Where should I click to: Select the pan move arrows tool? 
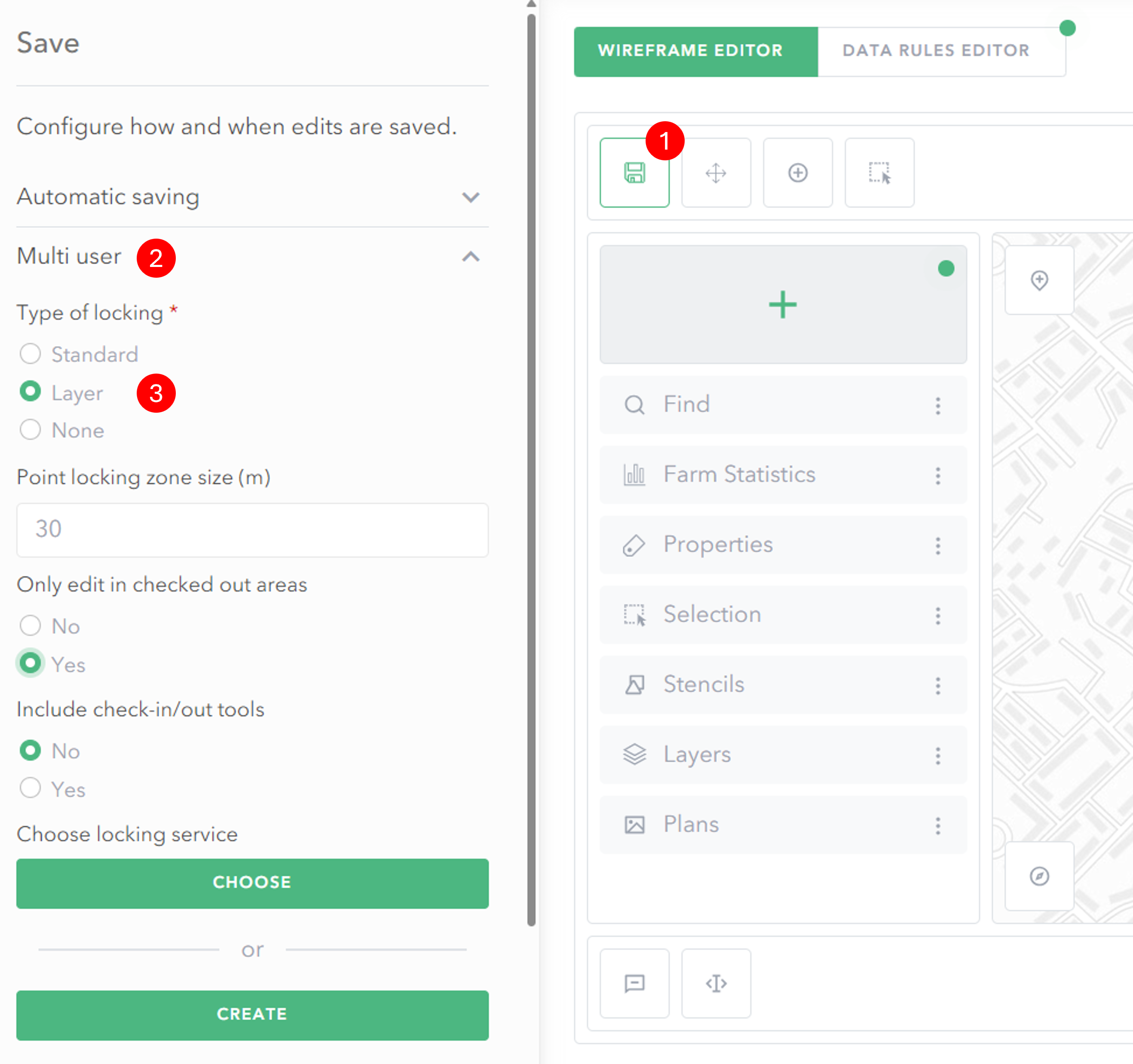pyautogui.click(x=716, y=173)
